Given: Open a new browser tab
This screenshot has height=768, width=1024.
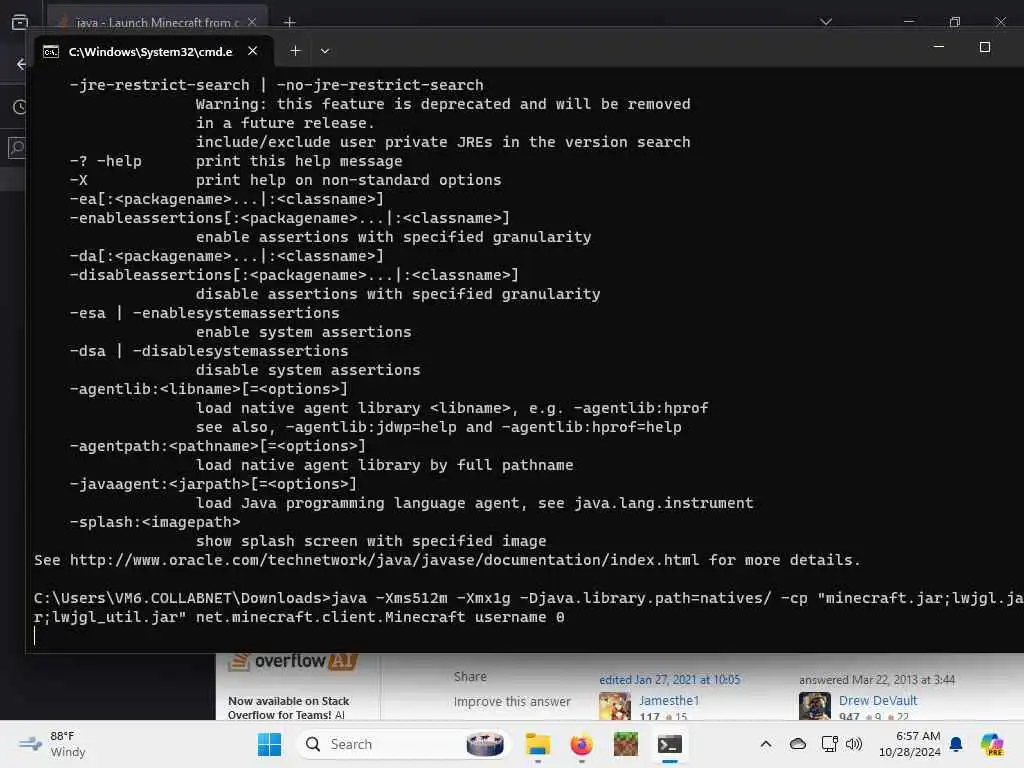Looking at the screenshot, I should point(290,22).
